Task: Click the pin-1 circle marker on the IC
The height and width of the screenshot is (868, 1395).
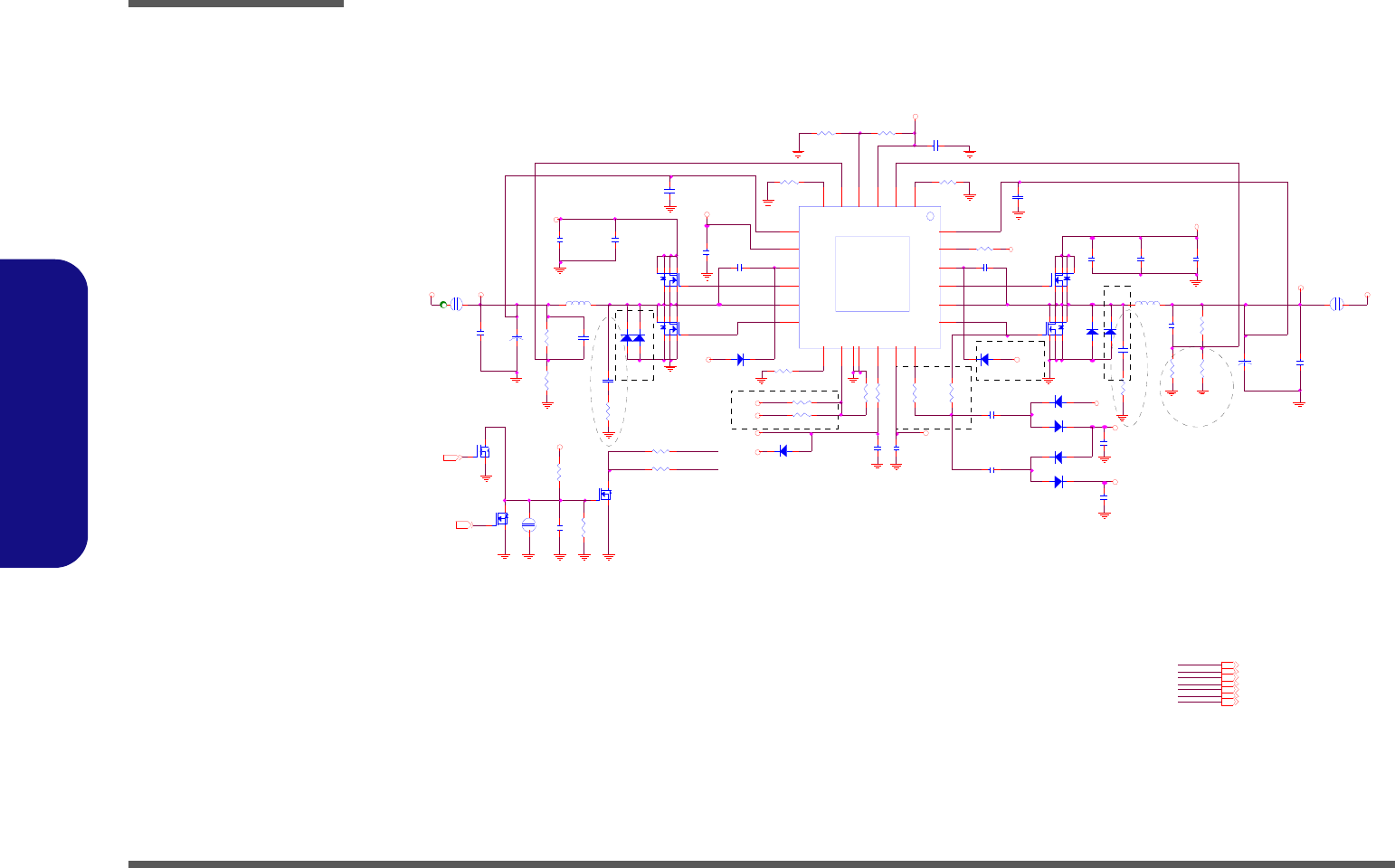Action: pyautogui.click(x=929, y=216)
